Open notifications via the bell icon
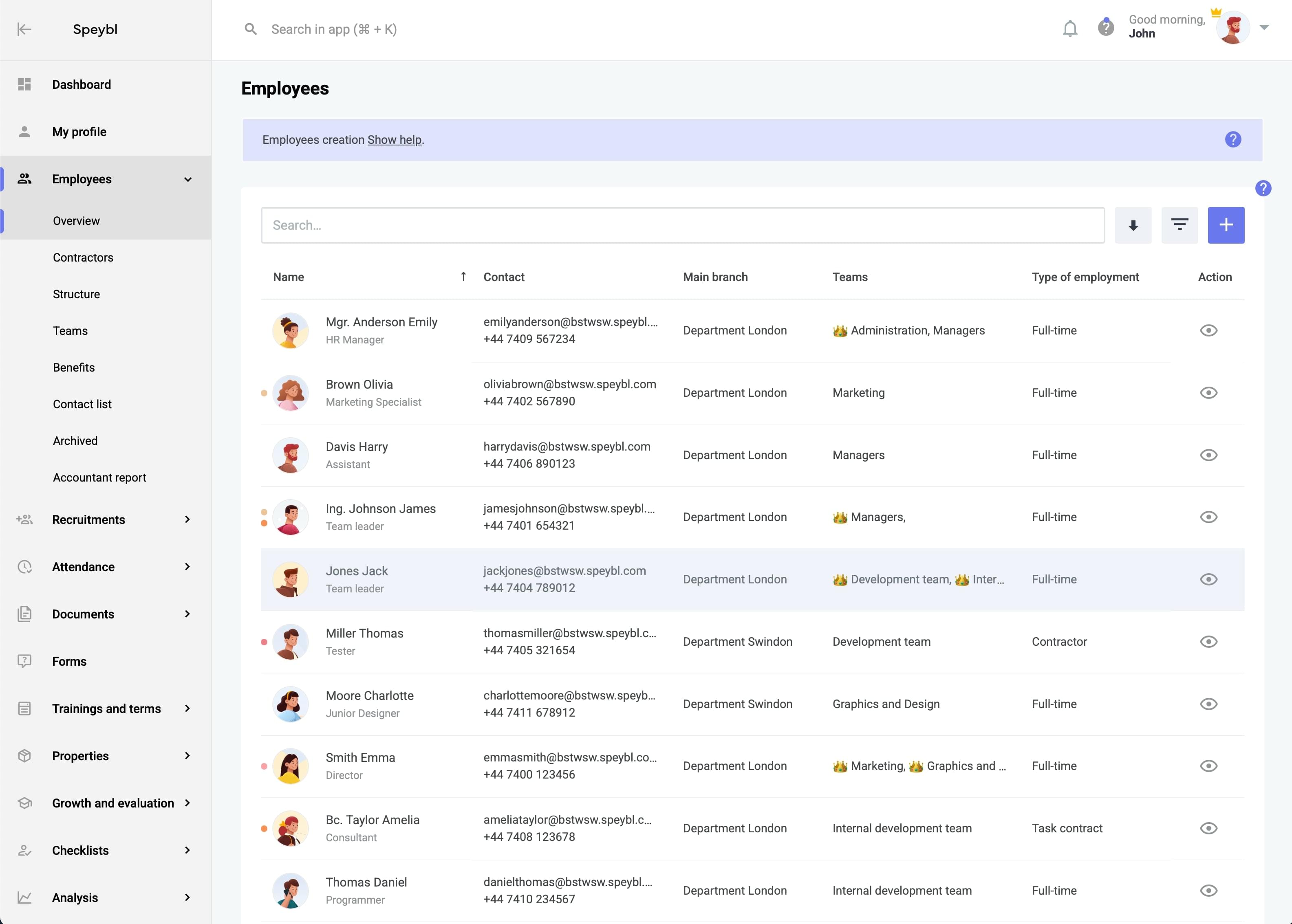The image size is (1292, 924). [x=1070, y=29]
